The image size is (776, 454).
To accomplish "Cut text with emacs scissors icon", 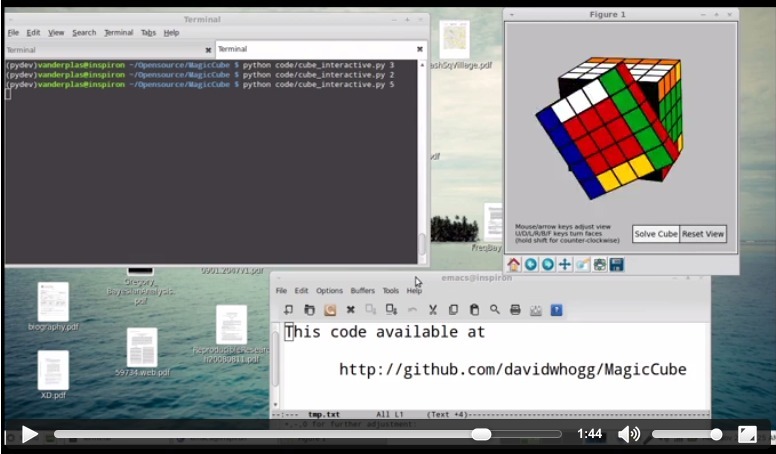I will 433,310.
